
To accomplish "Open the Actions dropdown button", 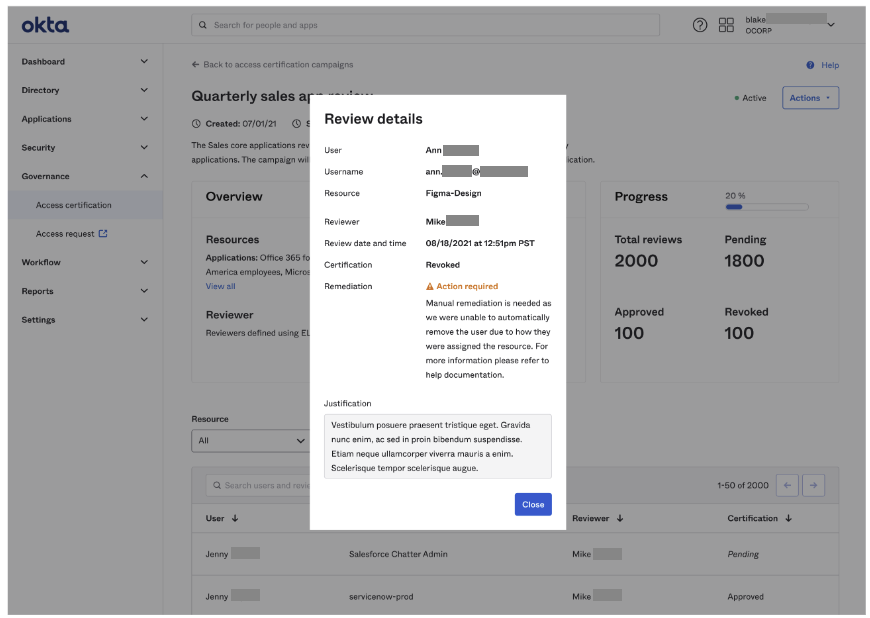I will 810,98.
